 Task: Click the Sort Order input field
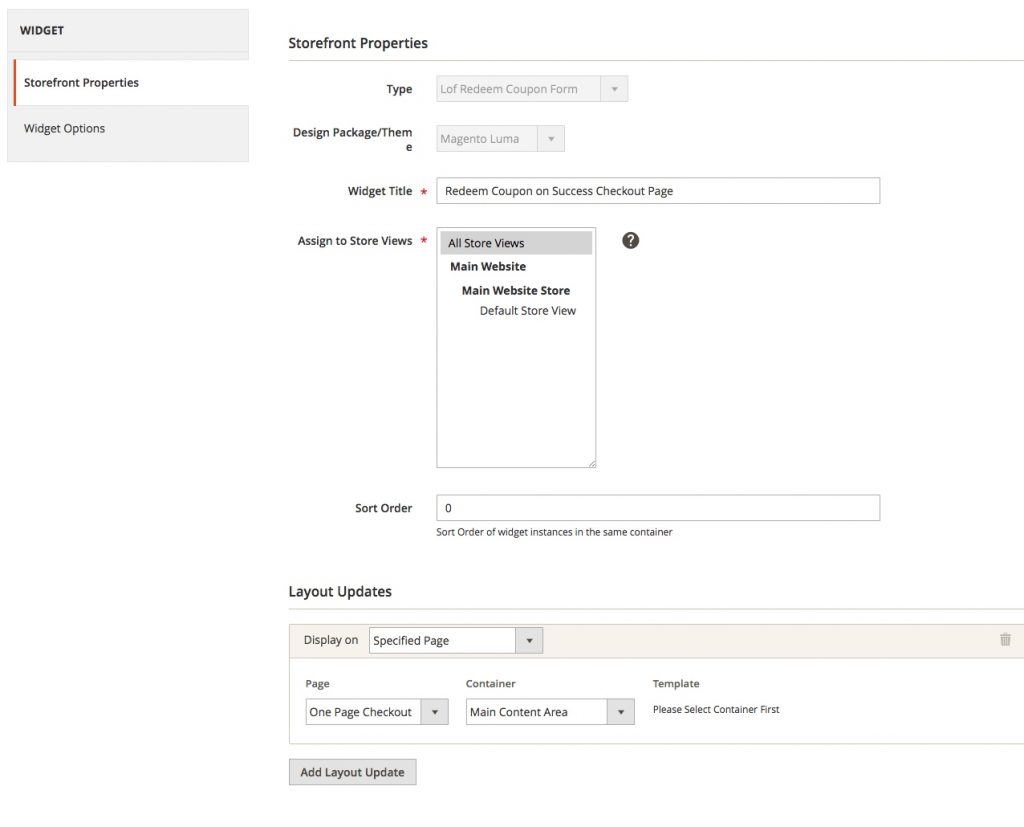(x=658, y=508)
